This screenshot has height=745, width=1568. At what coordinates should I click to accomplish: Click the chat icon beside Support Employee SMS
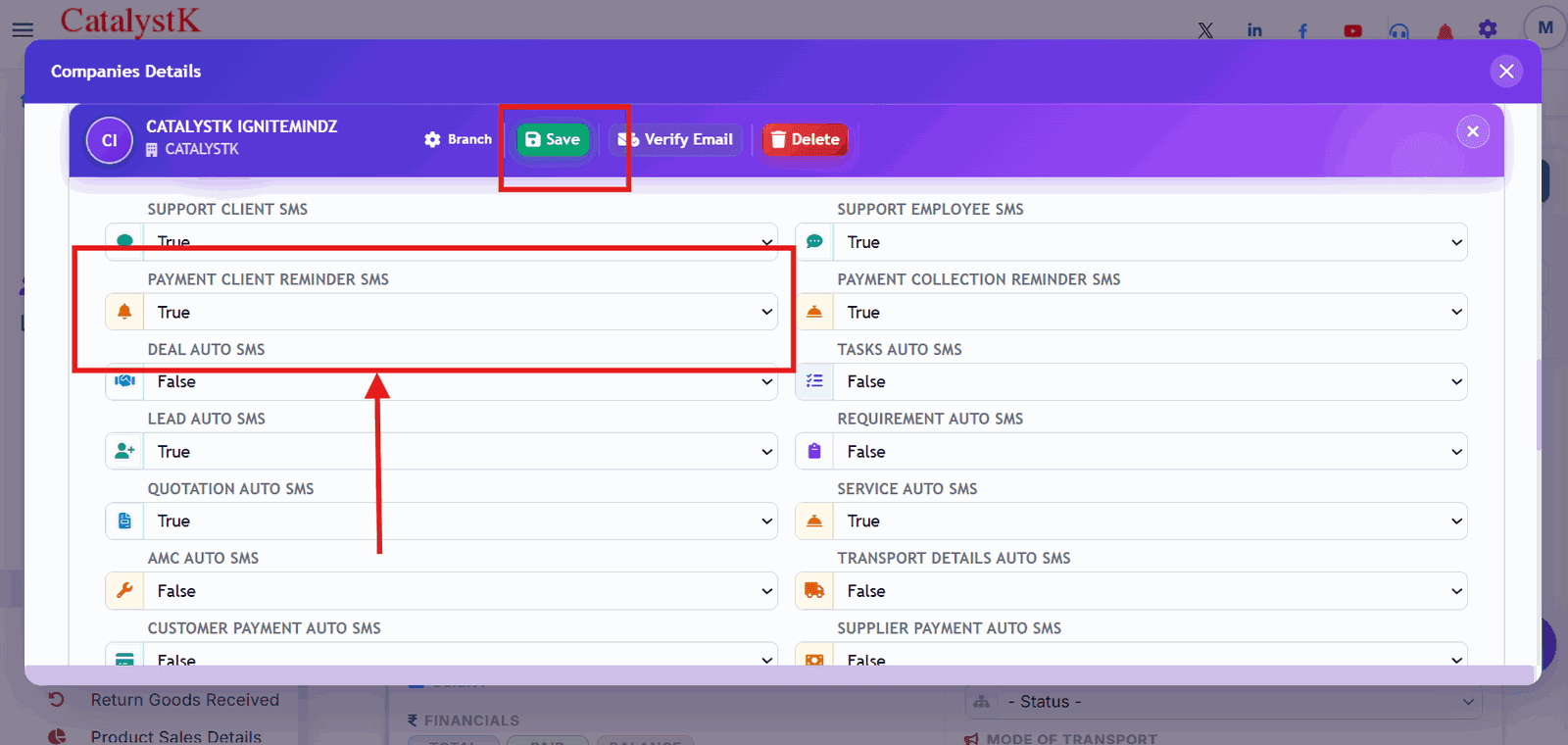(x=814, y=241)
